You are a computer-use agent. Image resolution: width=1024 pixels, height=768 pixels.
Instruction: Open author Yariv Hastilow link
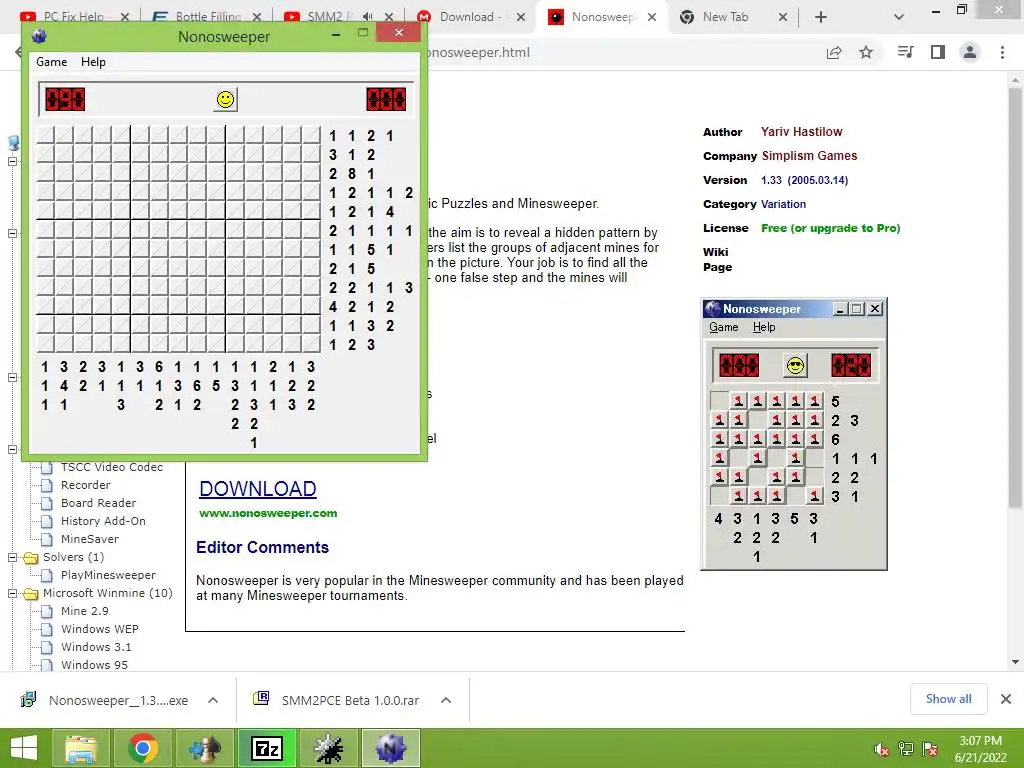[801, 132]
